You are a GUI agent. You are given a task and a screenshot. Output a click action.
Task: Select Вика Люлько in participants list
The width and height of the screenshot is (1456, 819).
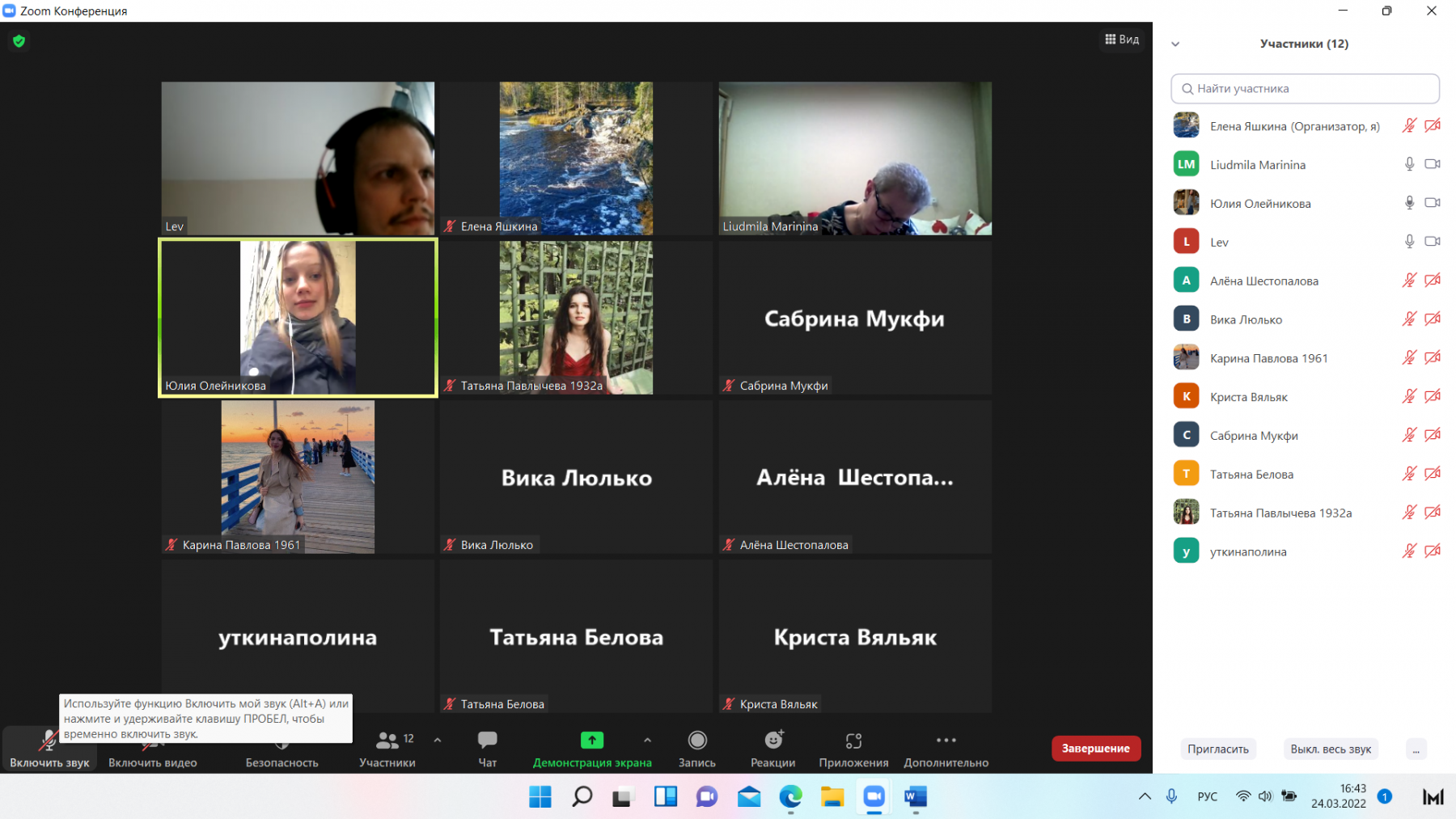[x=1305, y=319]
